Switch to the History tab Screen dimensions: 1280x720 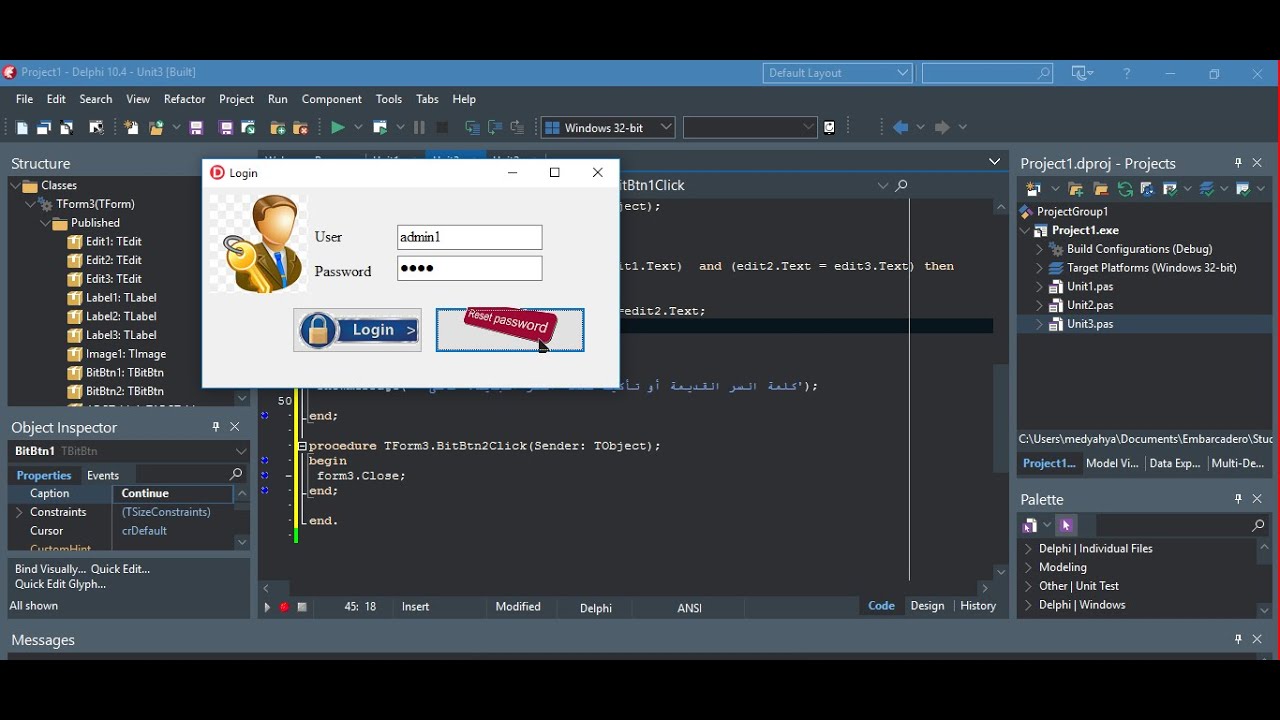click(x=979, y=607)
